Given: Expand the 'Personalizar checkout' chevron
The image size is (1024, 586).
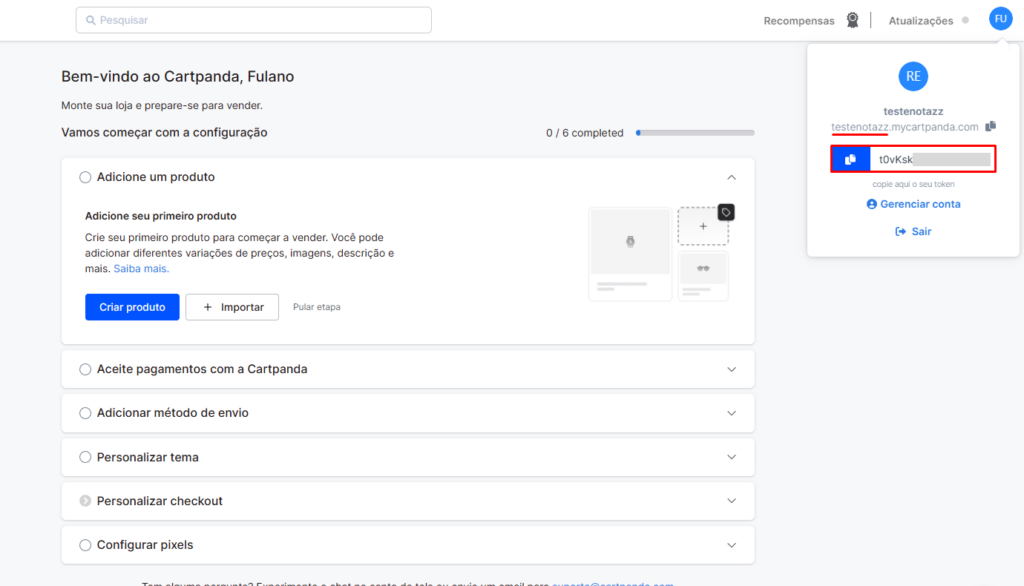Looking at the screenshot, I should [x=731, y=501].
